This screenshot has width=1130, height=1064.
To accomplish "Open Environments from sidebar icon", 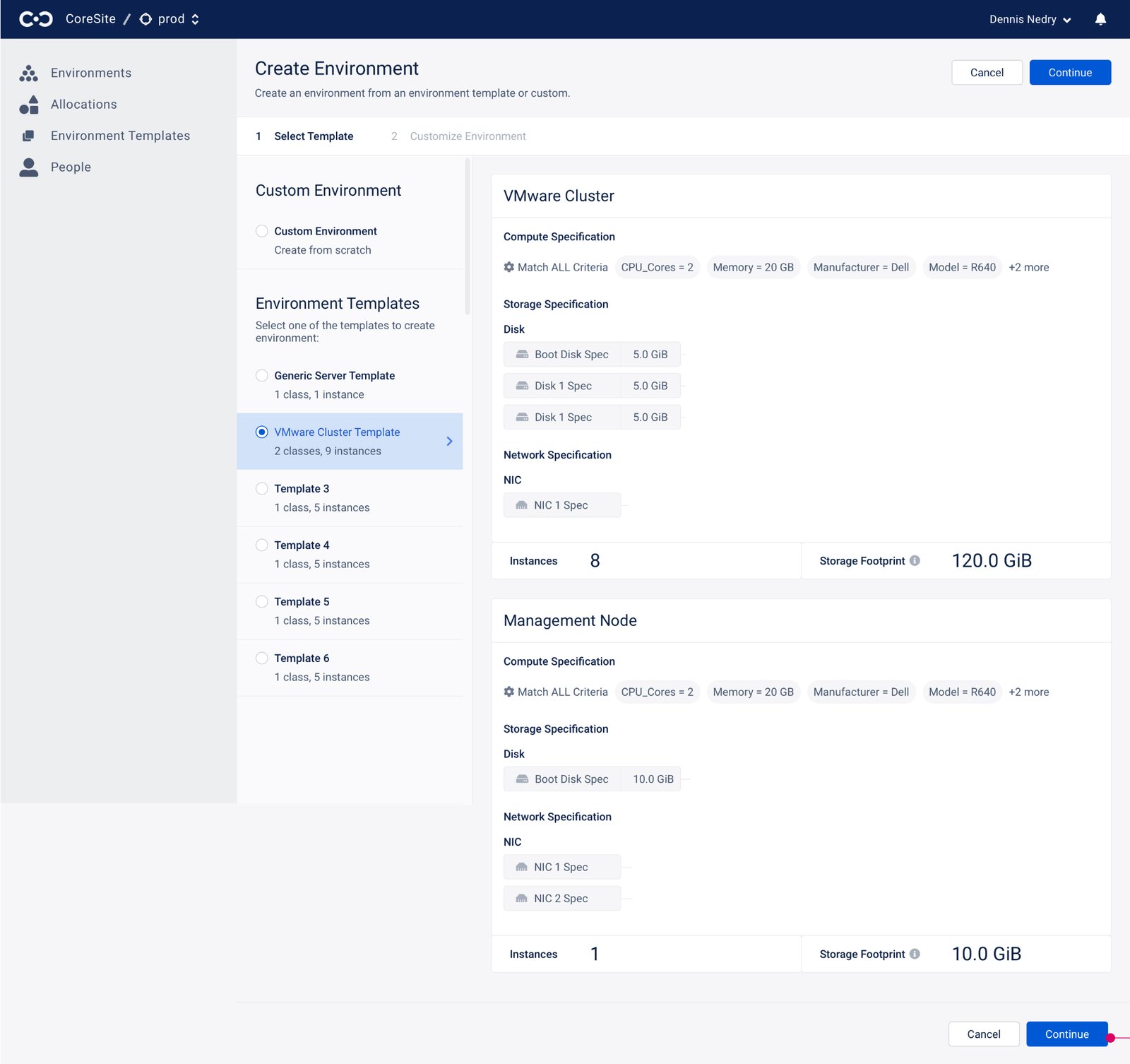I will click(x=28, y=73).
